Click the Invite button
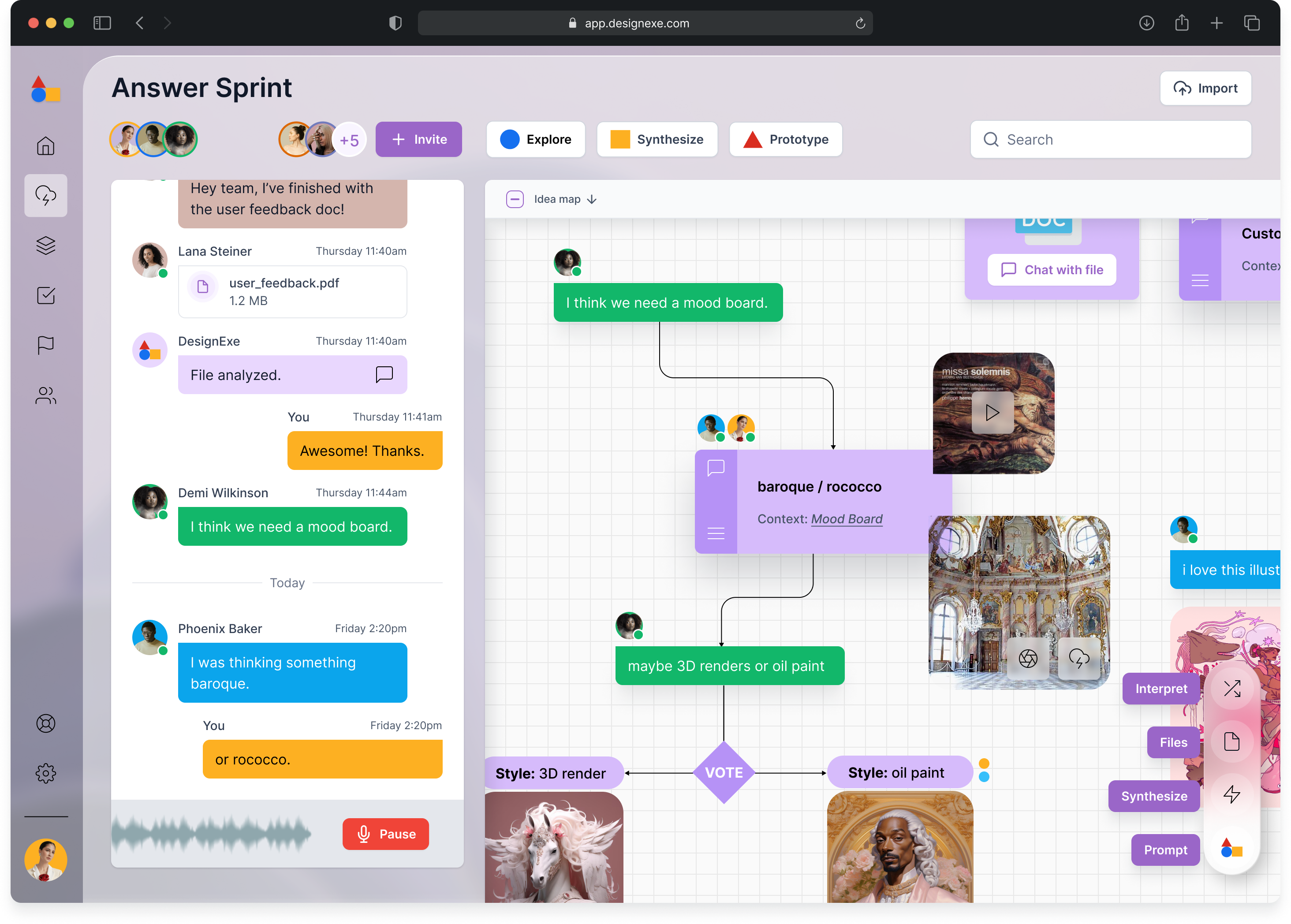 419,139
